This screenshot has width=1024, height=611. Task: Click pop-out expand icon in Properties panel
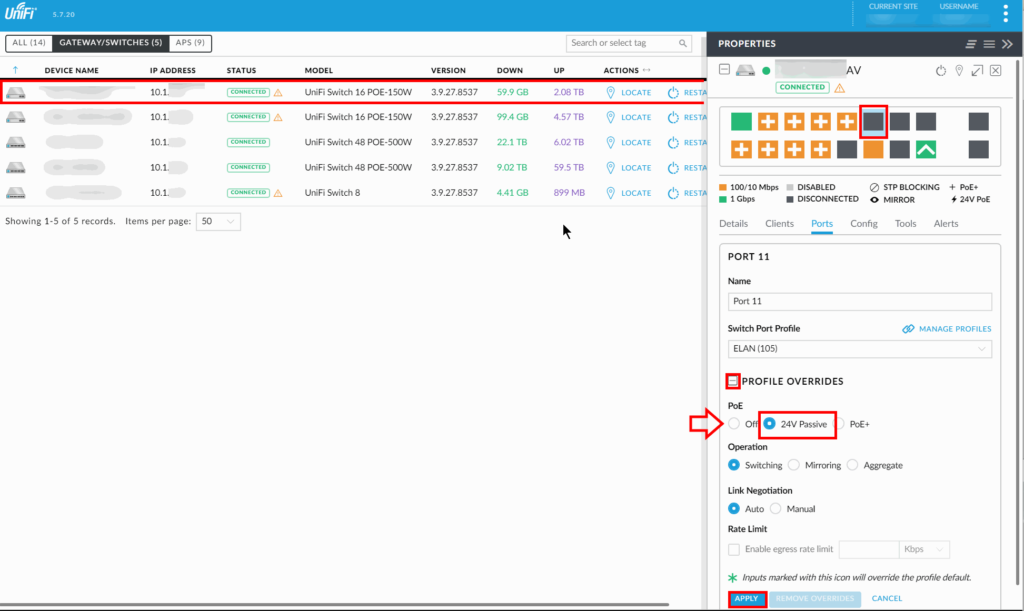977,70
